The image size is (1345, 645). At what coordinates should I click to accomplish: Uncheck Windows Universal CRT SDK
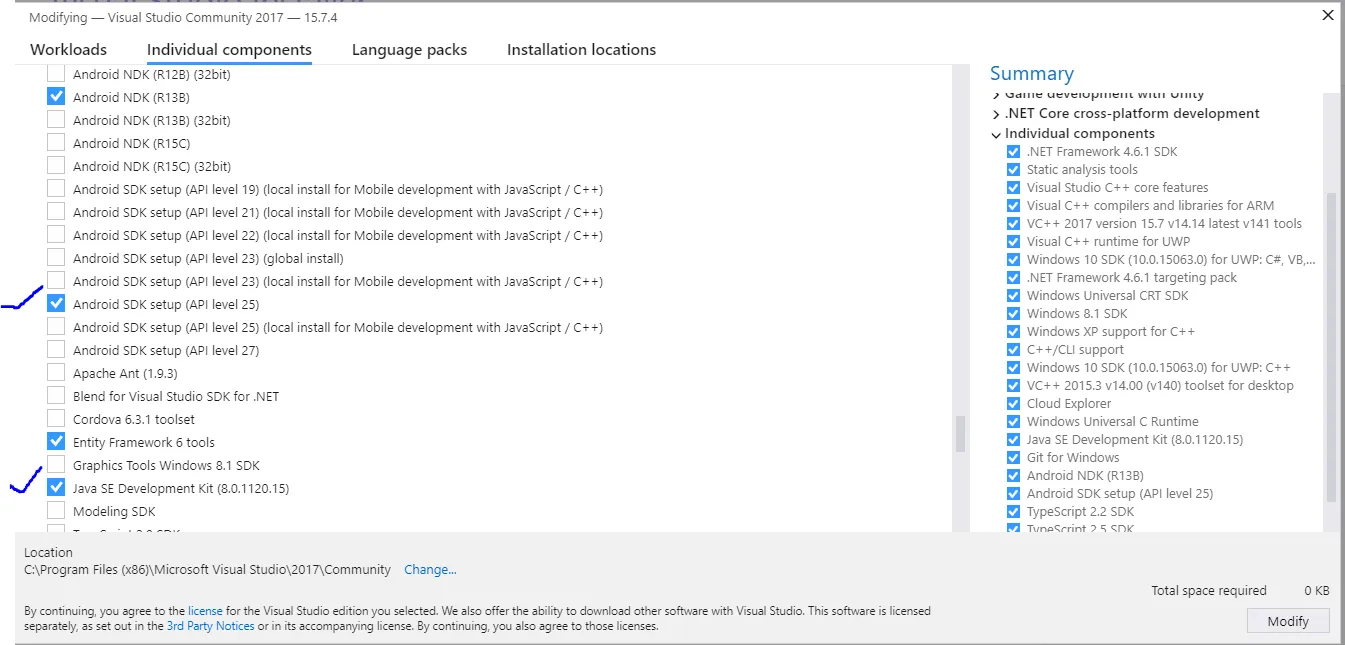pos(1013,296)
